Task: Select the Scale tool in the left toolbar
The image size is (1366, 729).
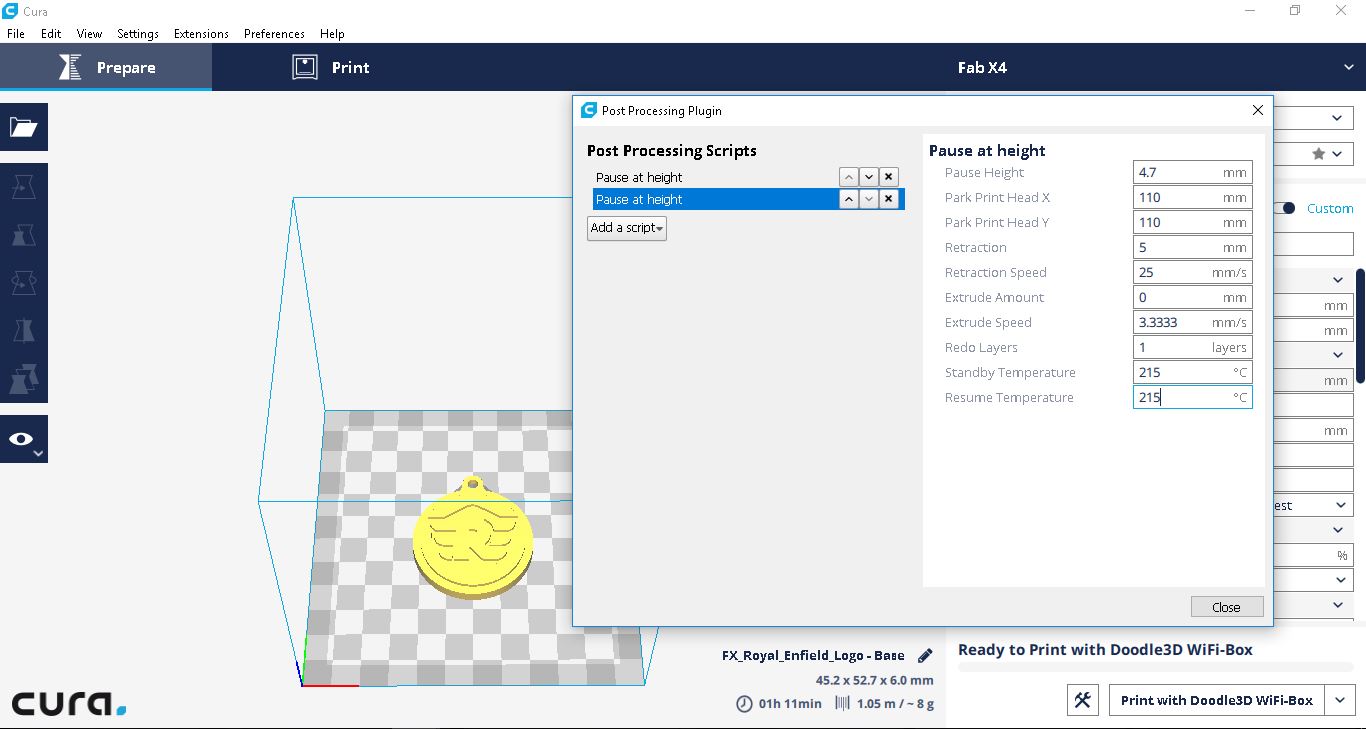Action: pos(23,236)
